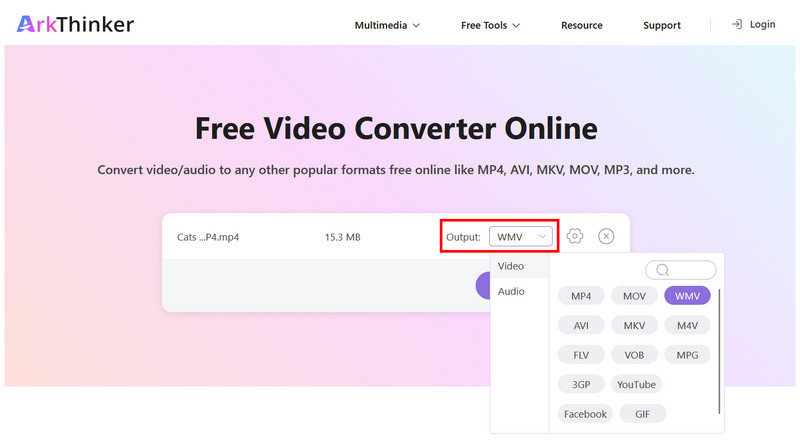
Task: Choose the YouTube preset format
Action: click(x=636, y=385)
